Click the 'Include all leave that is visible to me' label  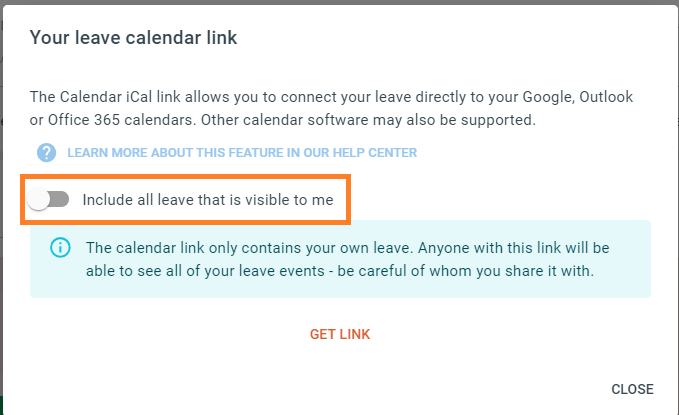point(208,200)
